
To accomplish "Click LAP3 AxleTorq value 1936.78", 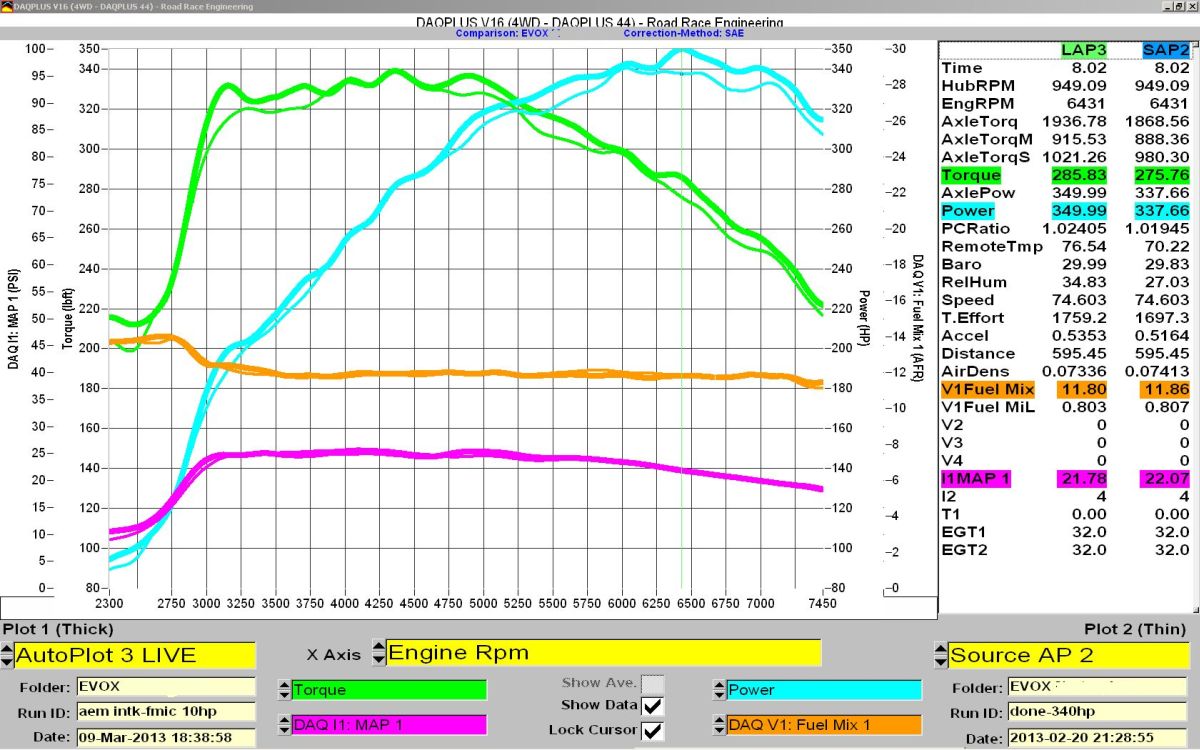I will pos(1074,122).
